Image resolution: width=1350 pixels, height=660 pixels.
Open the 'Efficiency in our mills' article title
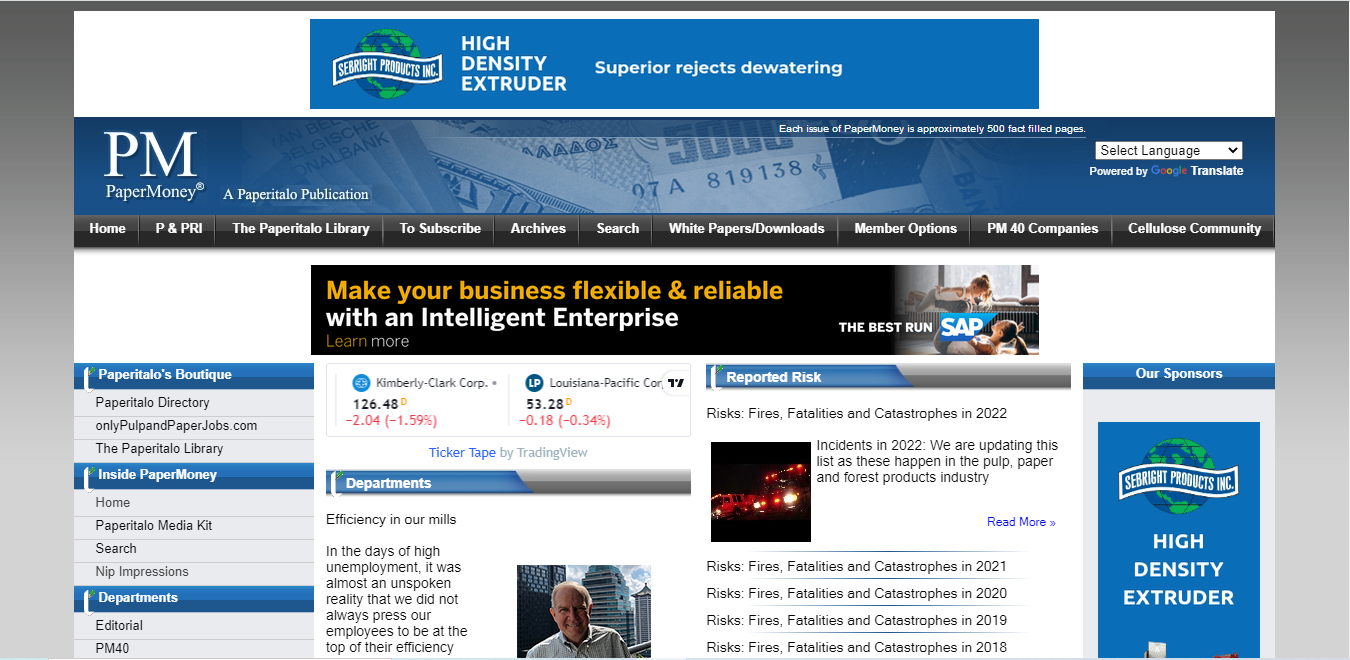pos(391,520)
